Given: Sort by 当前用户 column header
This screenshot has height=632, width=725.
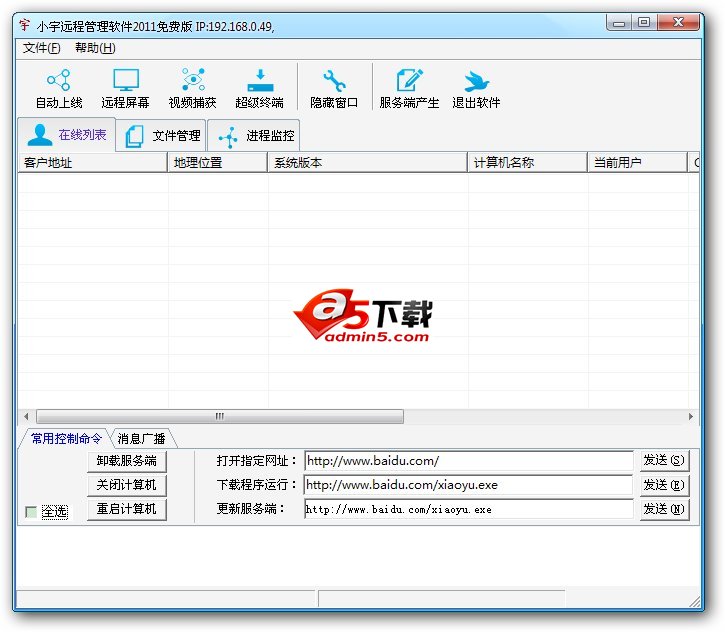Looking at the screenshot, I should (637, 163).
